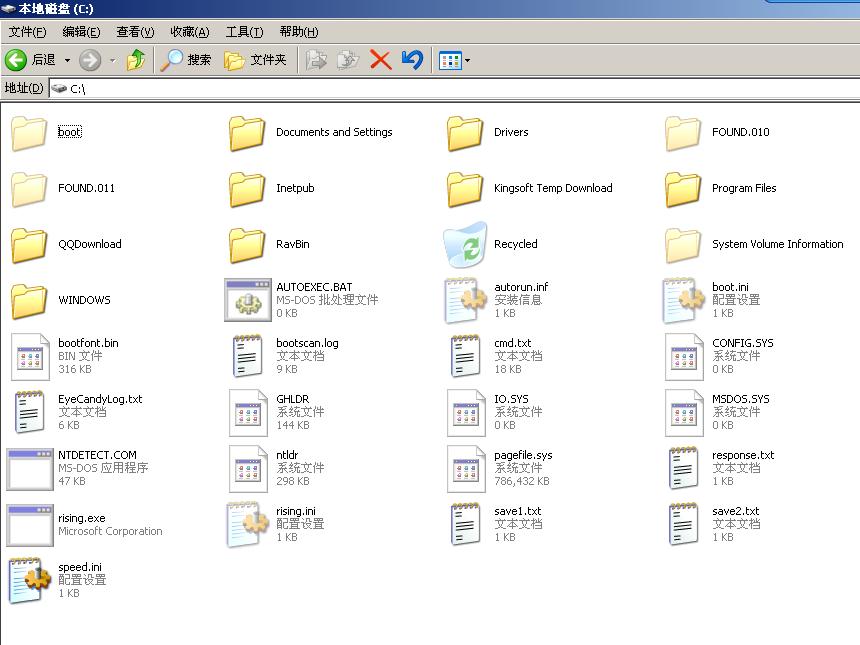
Task: Click the address bar showing C:\
Action: [450, 89]
